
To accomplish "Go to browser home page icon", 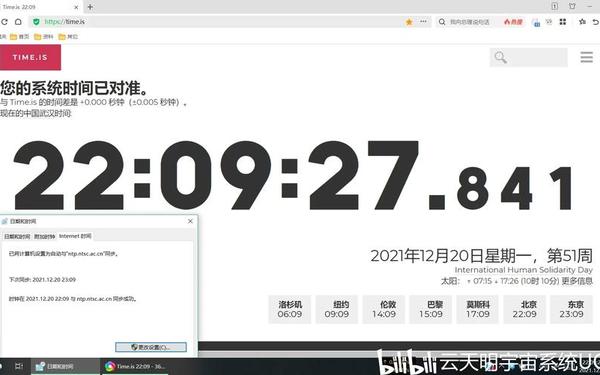I will [x=18, y=22].
